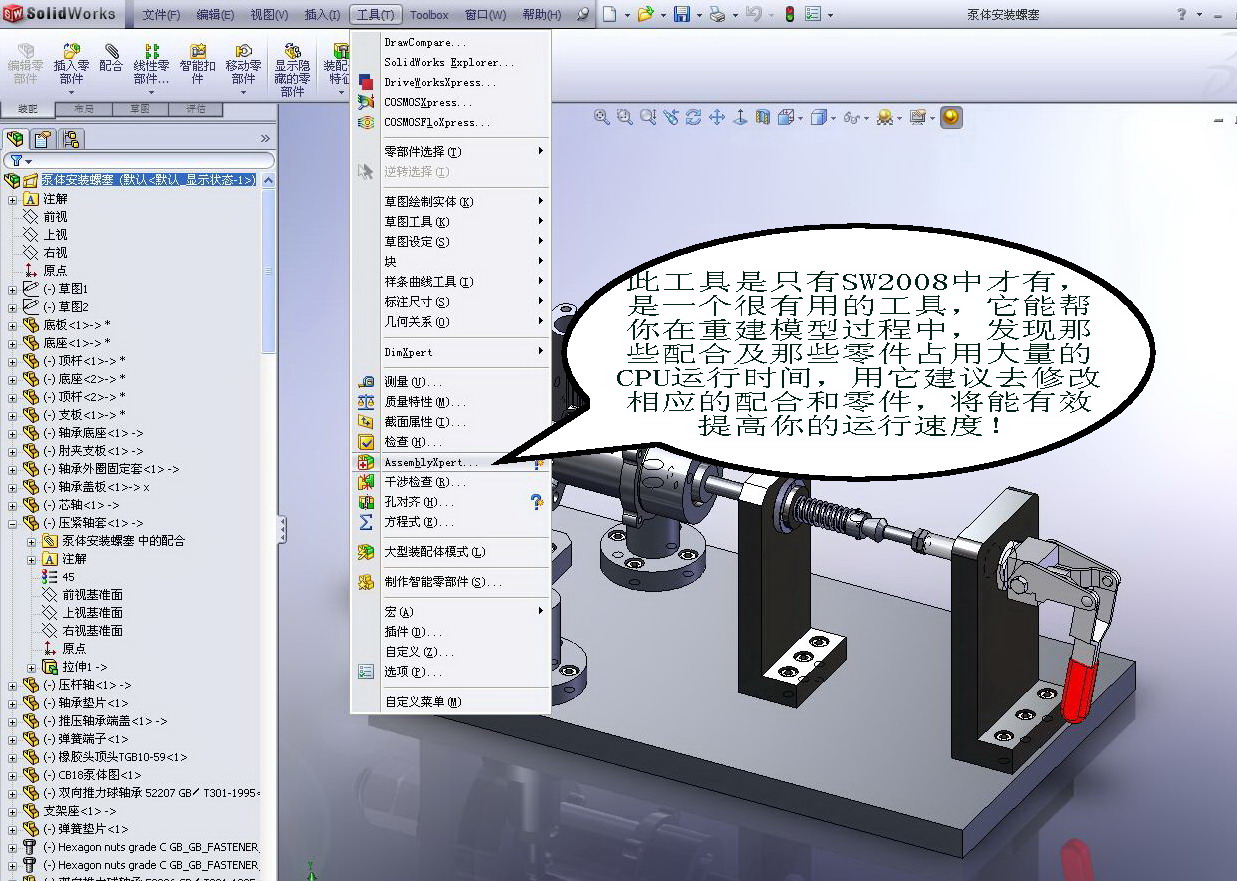This screenshot has width=1237, height=881.
Task: Open the 草图绘制实体(K) submenu
Action: click(x=450, y=202)
